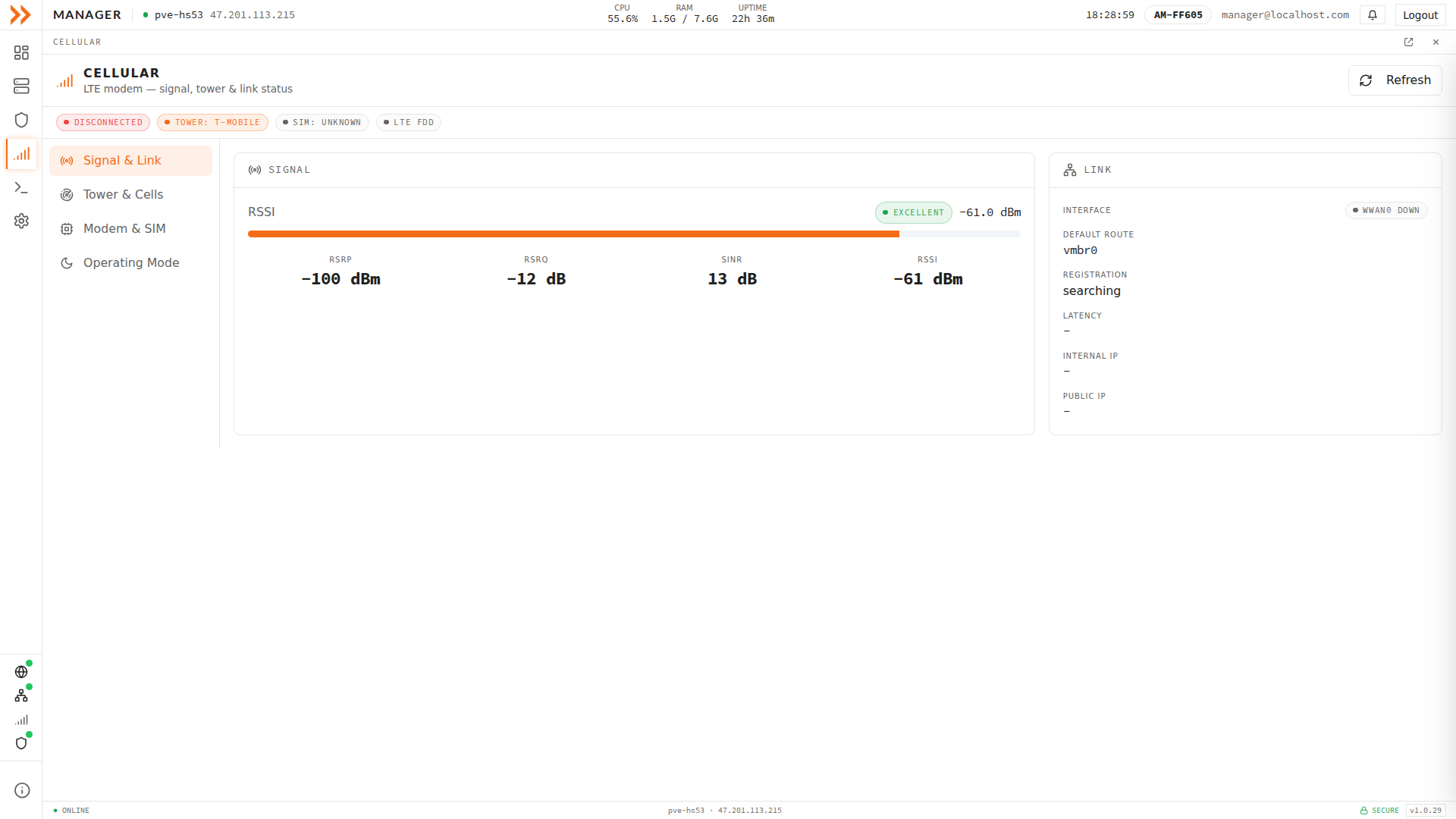The image size is (1456, 819).
Task: Click the cellular bars icon beside CELLULAR title
Action: pyautogui.click(x=64, y=80)
